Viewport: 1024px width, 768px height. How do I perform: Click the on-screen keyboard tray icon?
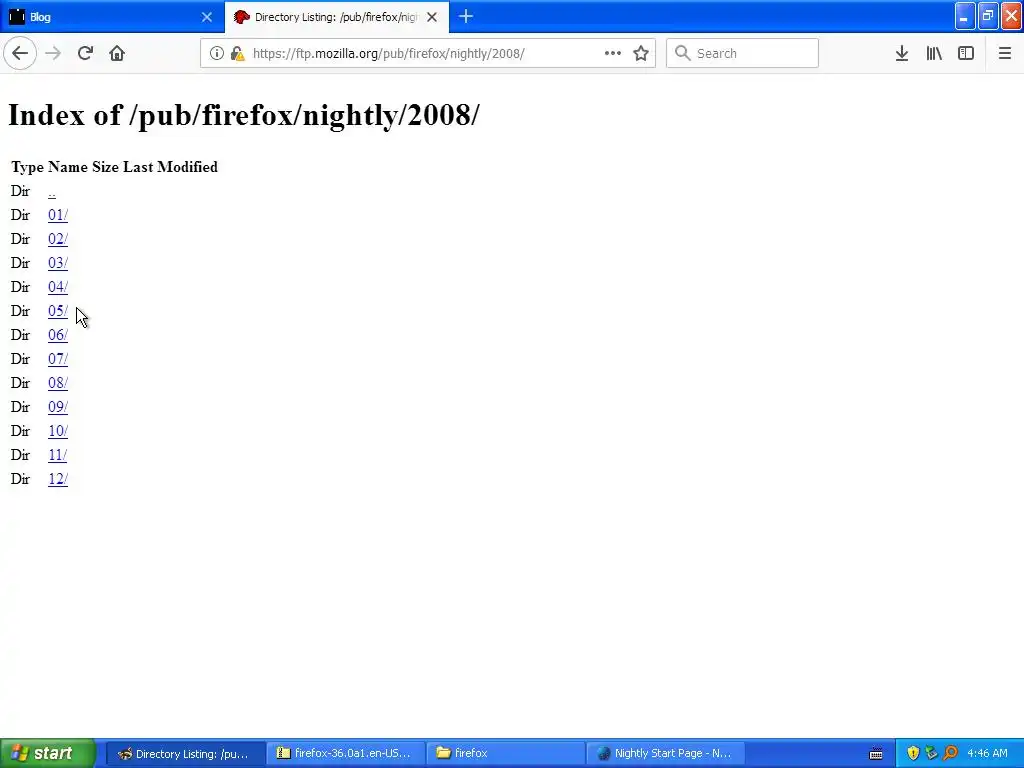pos(876,754)
